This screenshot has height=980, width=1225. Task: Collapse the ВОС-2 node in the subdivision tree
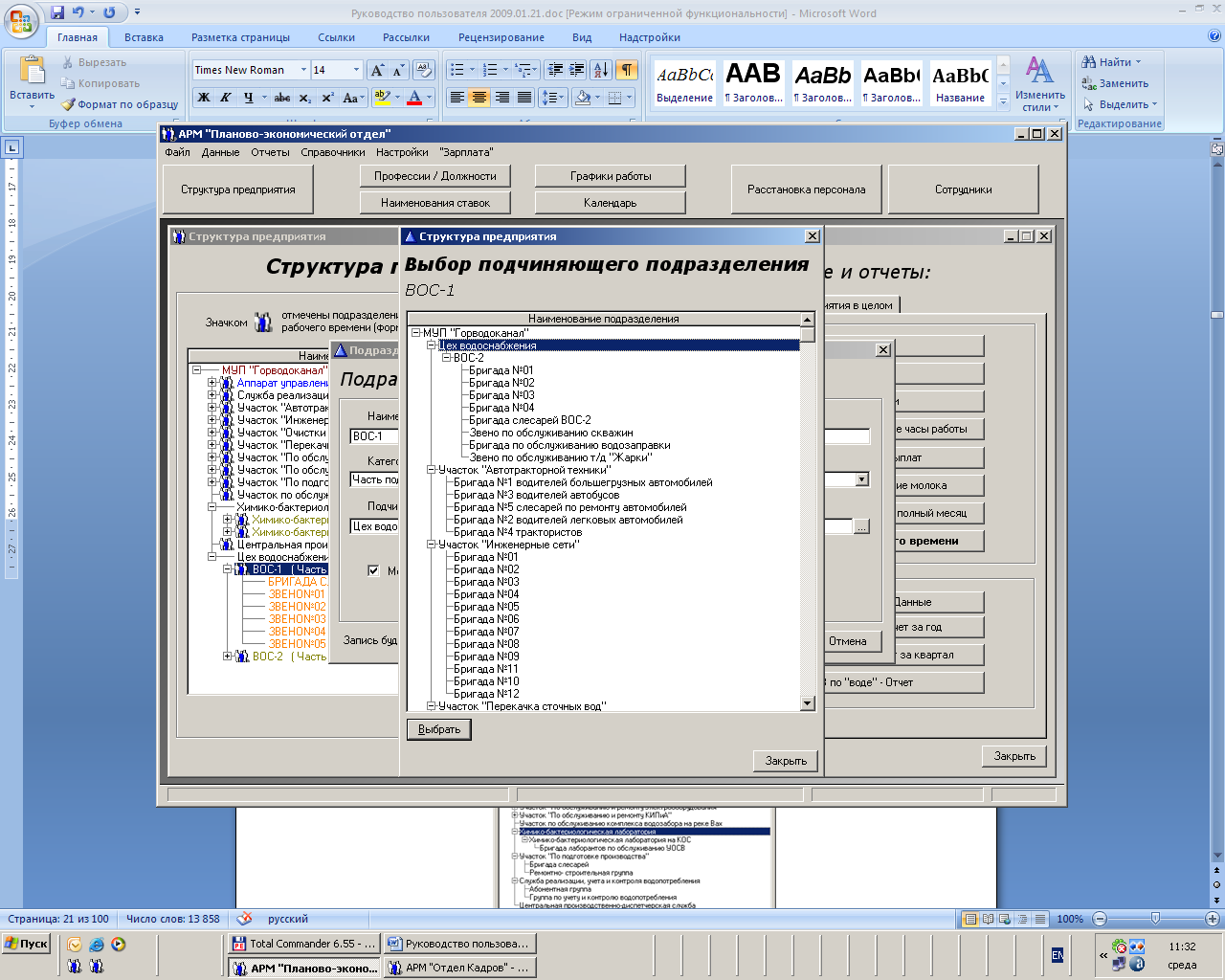click(x=446, y=358)
